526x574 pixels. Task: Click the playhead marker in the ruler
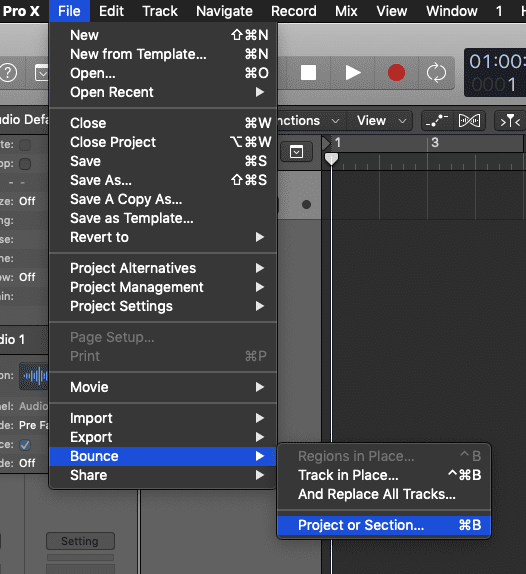tap(331, 159)
